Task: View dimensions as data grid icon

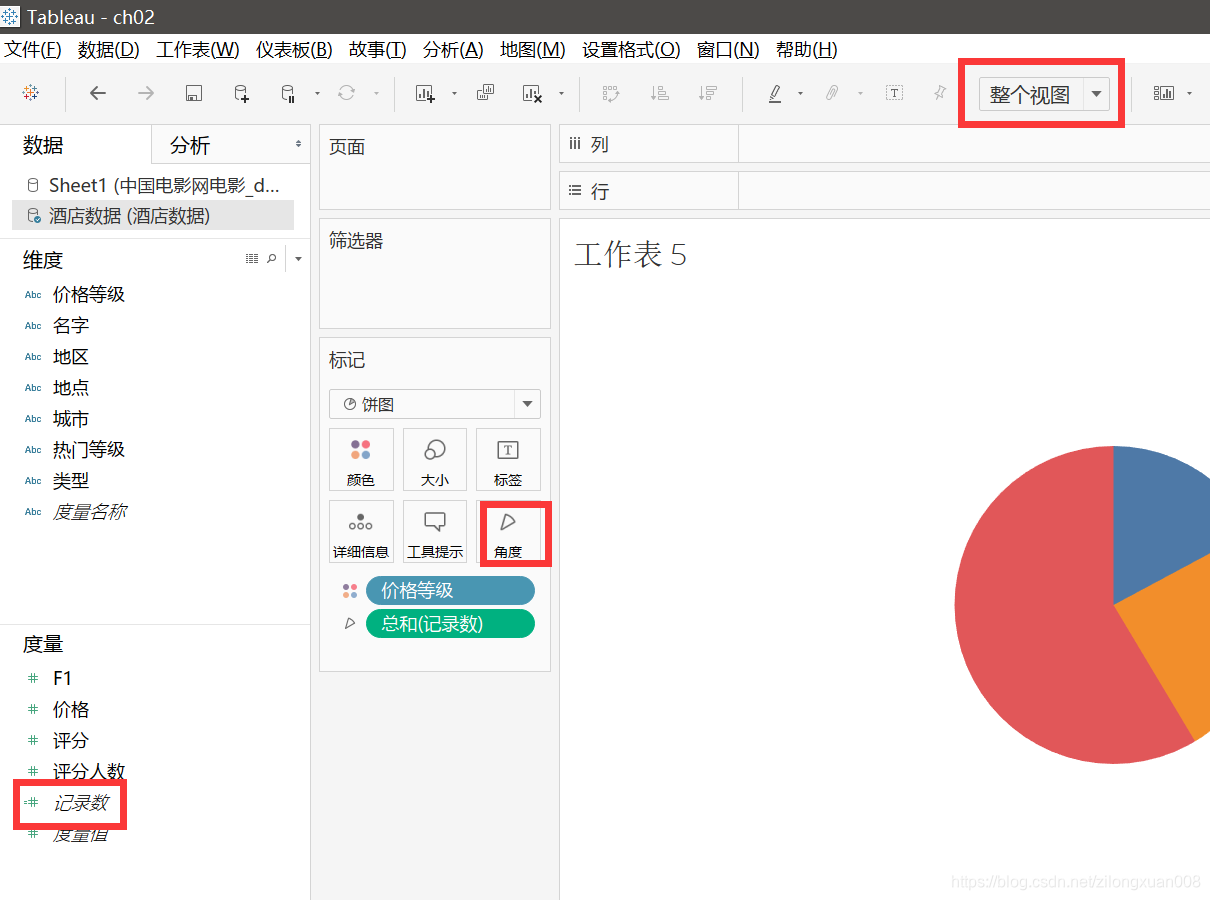Action: (x=252, y=259)
